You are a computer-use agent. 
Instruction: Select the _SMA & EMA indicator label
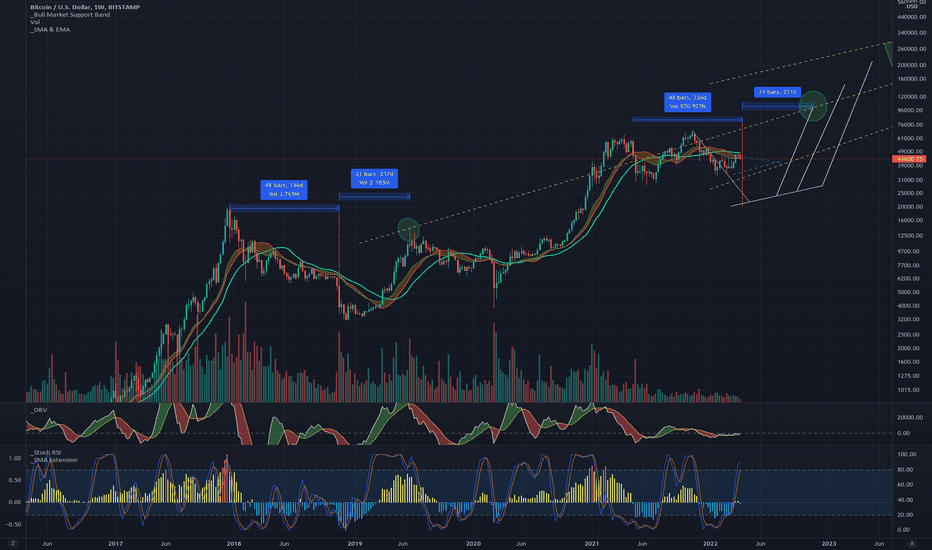(x=50, y=29)
